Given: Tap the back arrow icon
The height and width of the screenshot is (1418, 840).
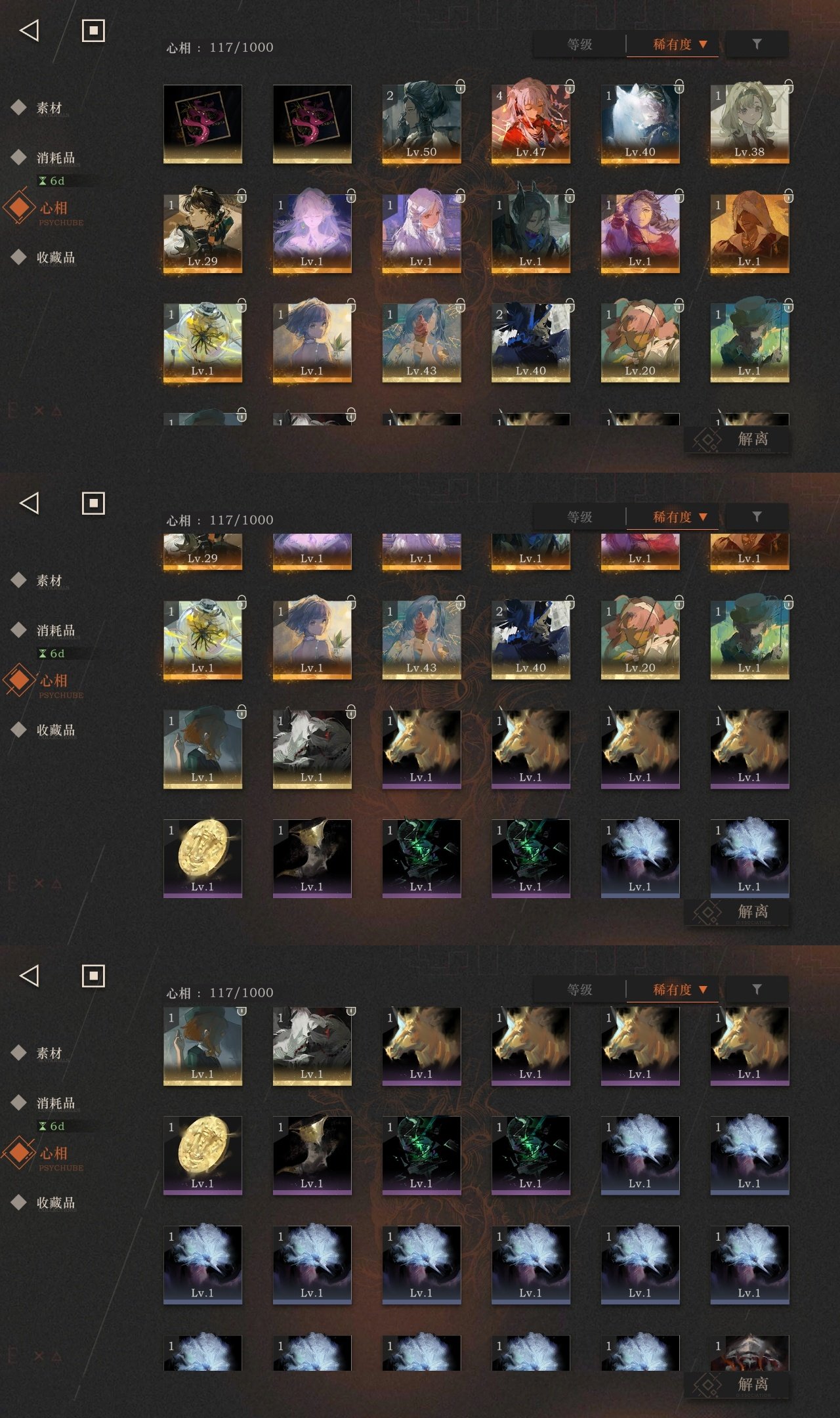Looking at the screenshot, I should click(x=30, y=30).
